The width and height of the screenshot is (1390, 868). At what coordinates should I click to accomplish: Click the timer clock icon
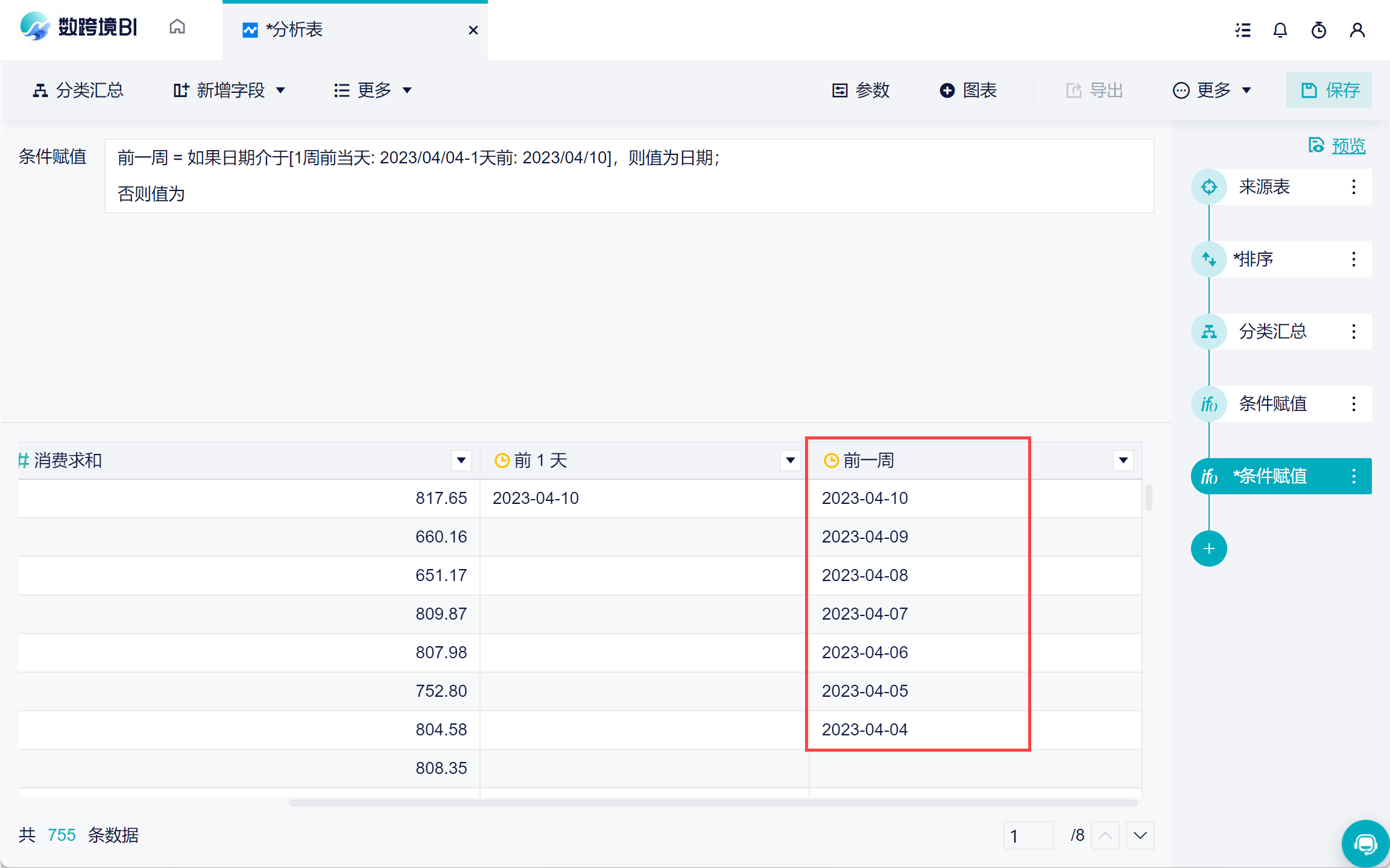coord(1319,30)
